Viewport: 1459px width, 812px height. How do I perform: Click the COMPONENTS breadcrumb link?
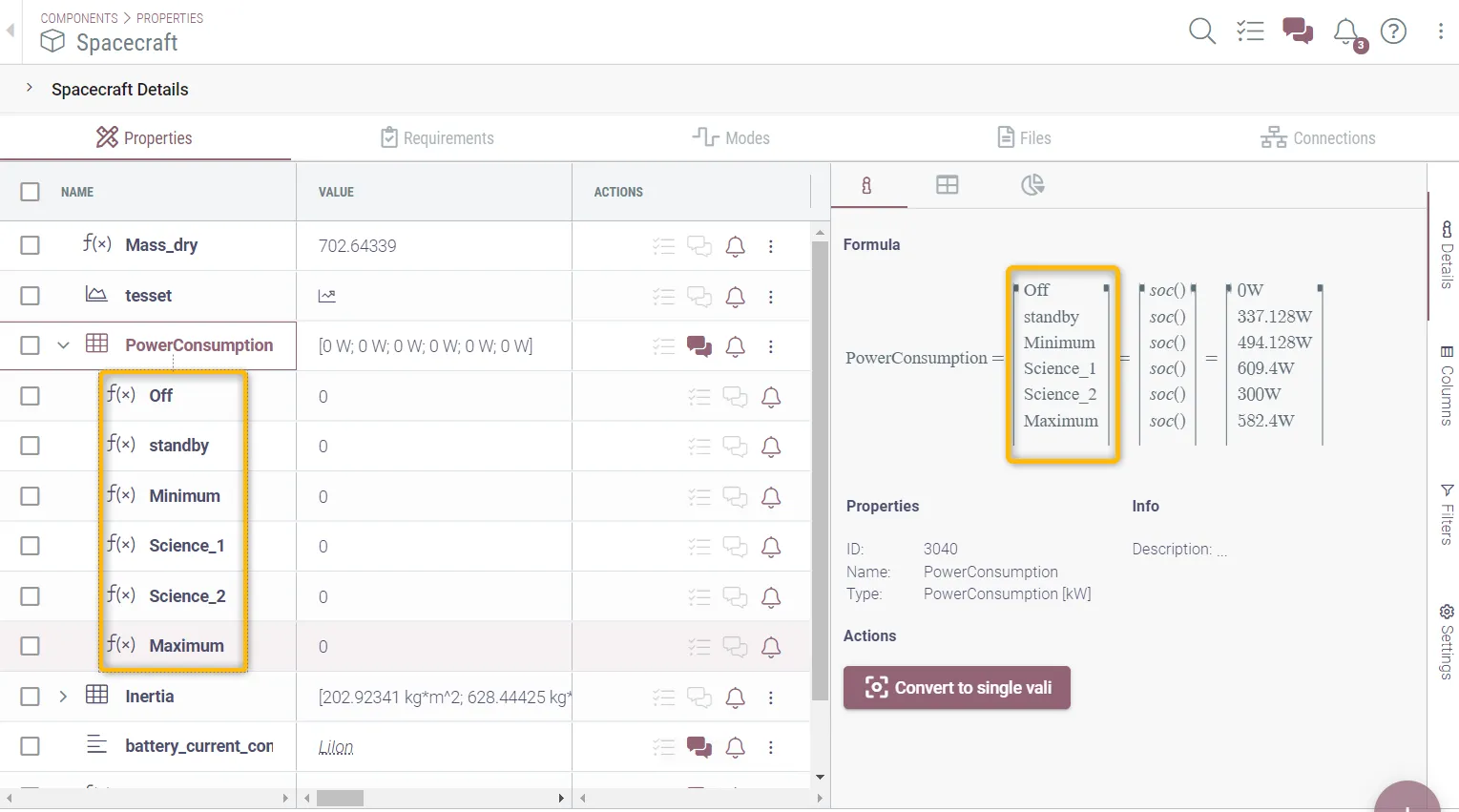click(79, 18)
